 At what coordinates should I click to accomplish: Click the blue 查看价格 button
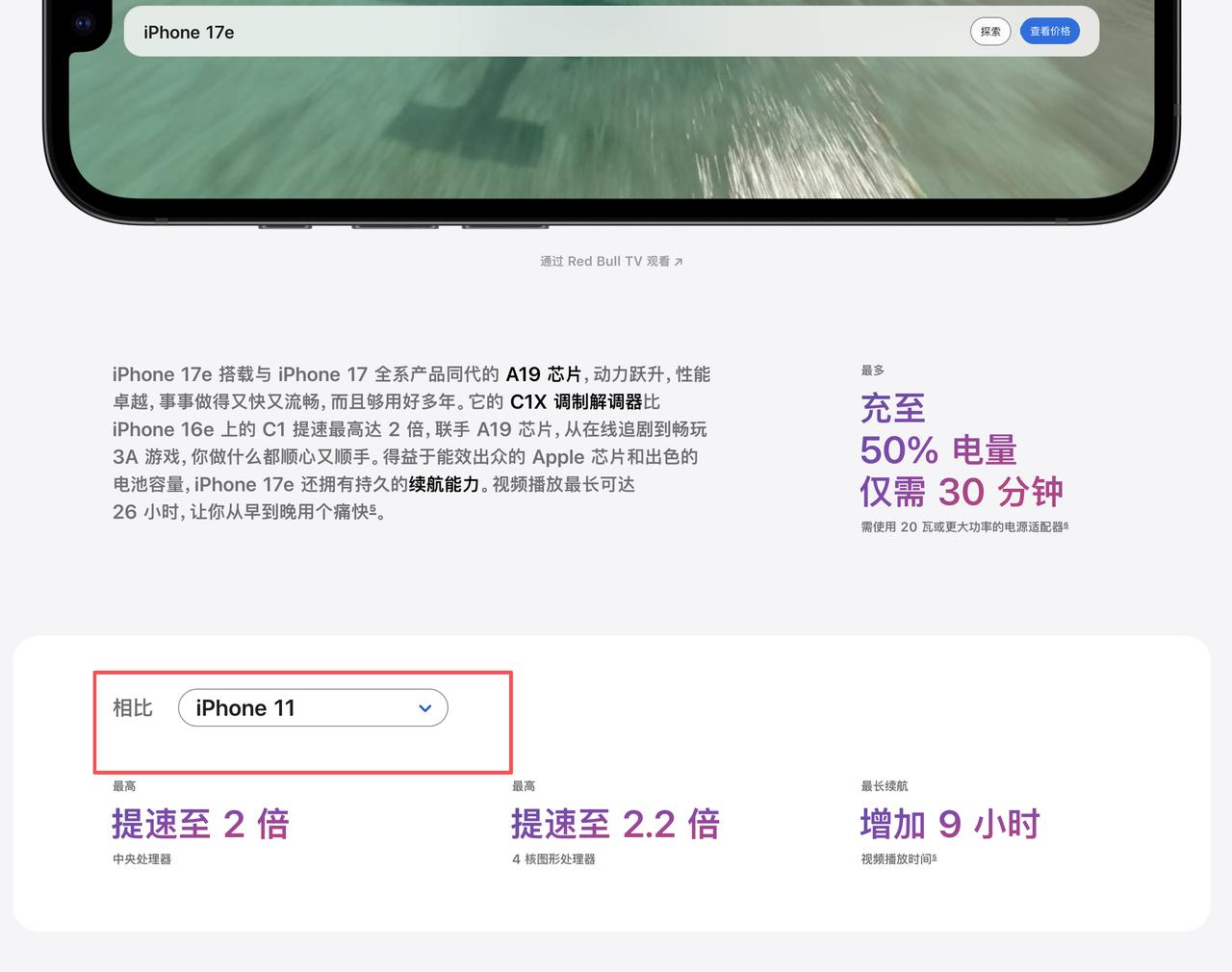point(1050,32)
